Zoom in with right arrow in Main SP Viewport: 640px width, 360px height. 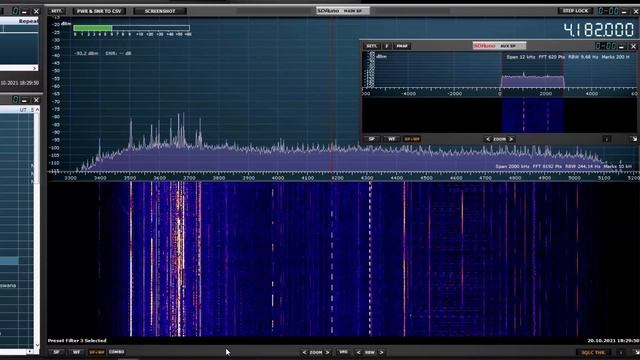coord(327,352)
